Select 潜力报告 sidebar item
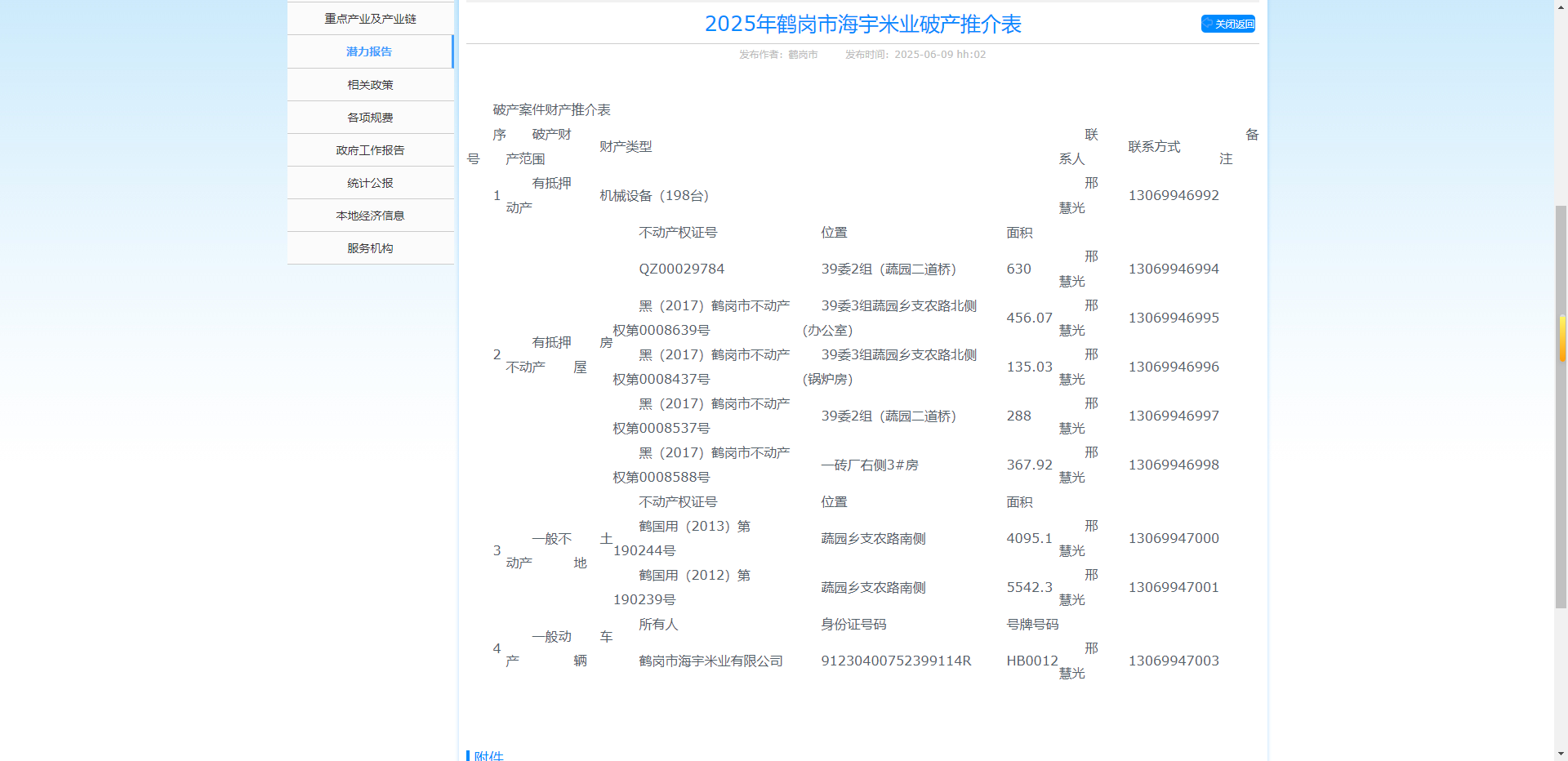 pos(370,51)
